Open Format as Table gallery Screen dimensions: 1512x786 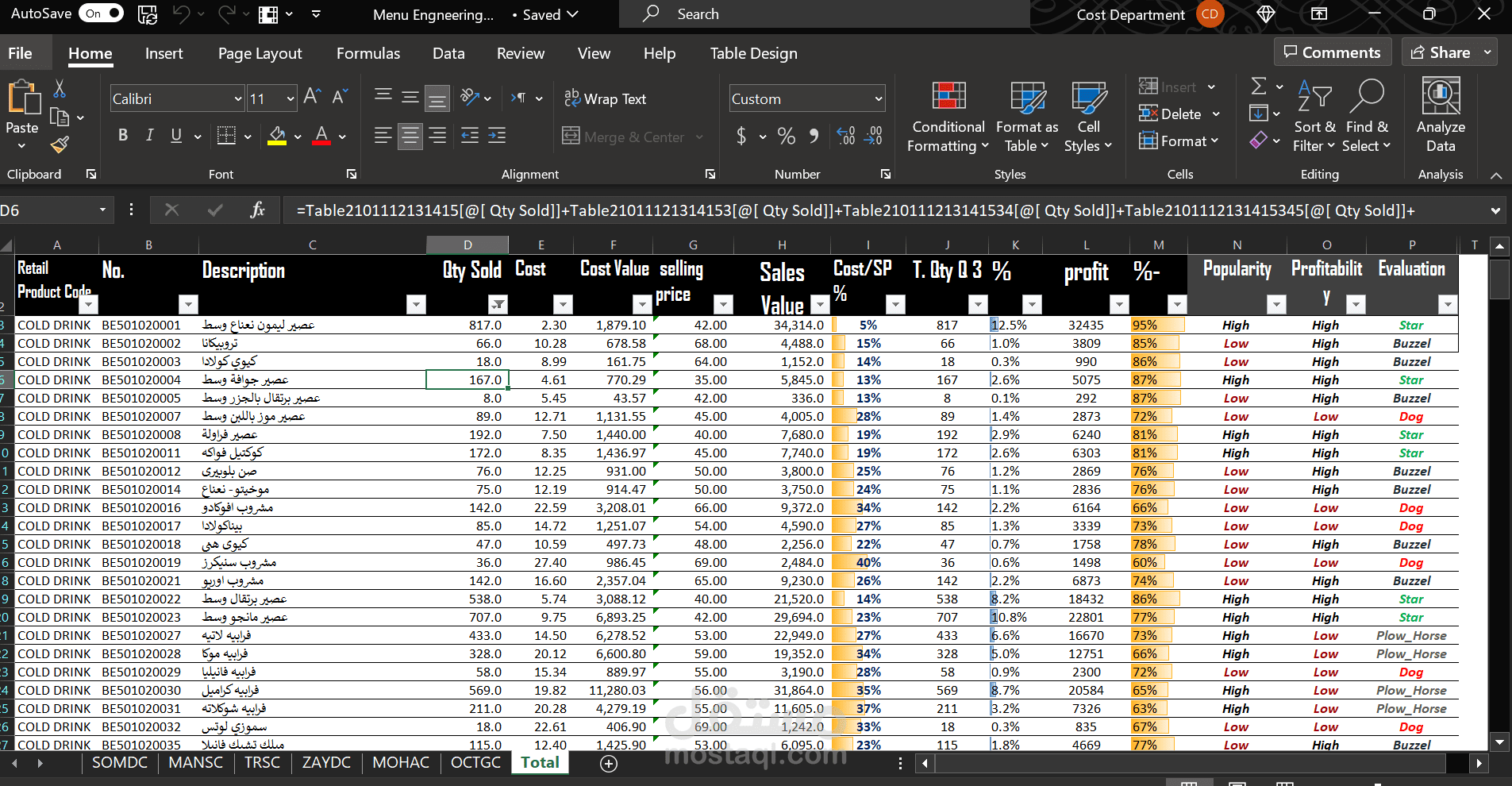pyautogui.click(x=1027, y=118)
